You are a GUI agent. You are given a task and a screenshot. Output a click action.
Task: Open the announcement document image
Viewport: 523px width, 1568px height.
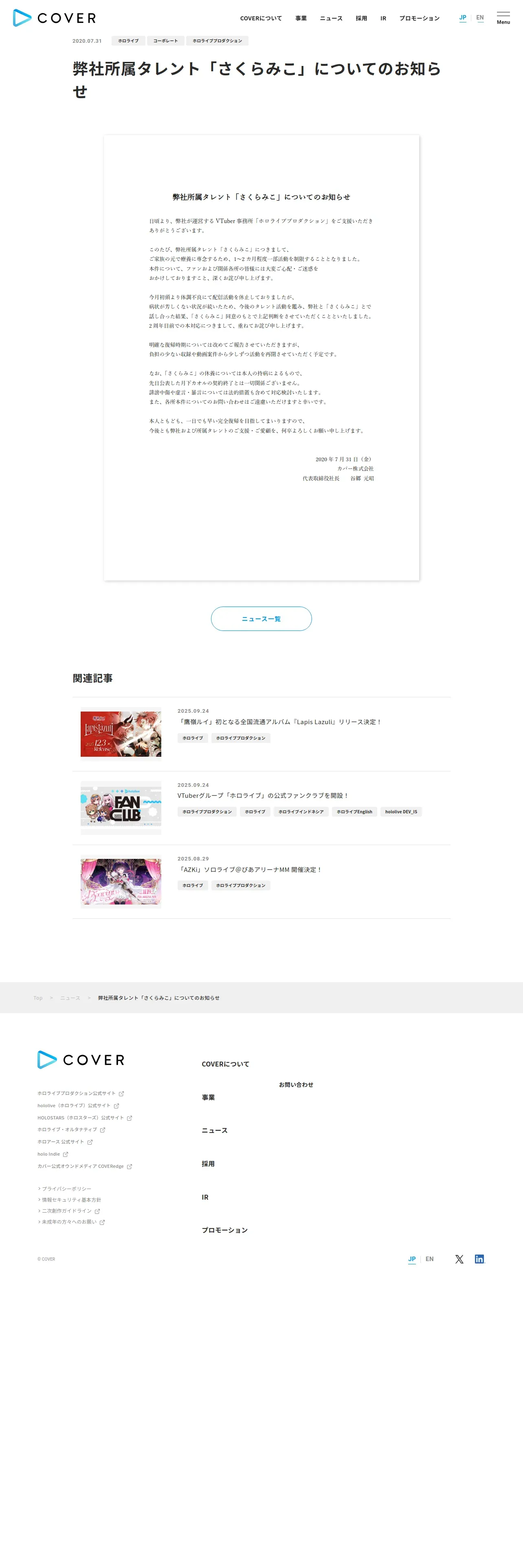pos(261,358)
